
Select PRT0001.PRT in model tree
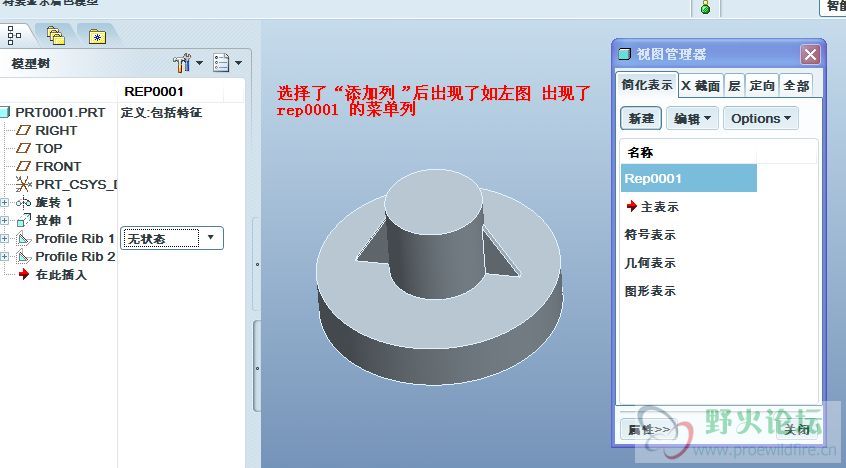[x=60, y=112]
